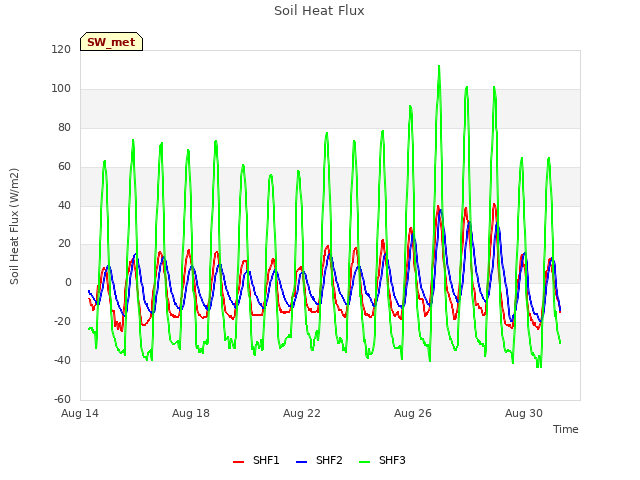Click the 80 y-axis tick label
This screenshot has height=480, width=640.
[64, 128]
